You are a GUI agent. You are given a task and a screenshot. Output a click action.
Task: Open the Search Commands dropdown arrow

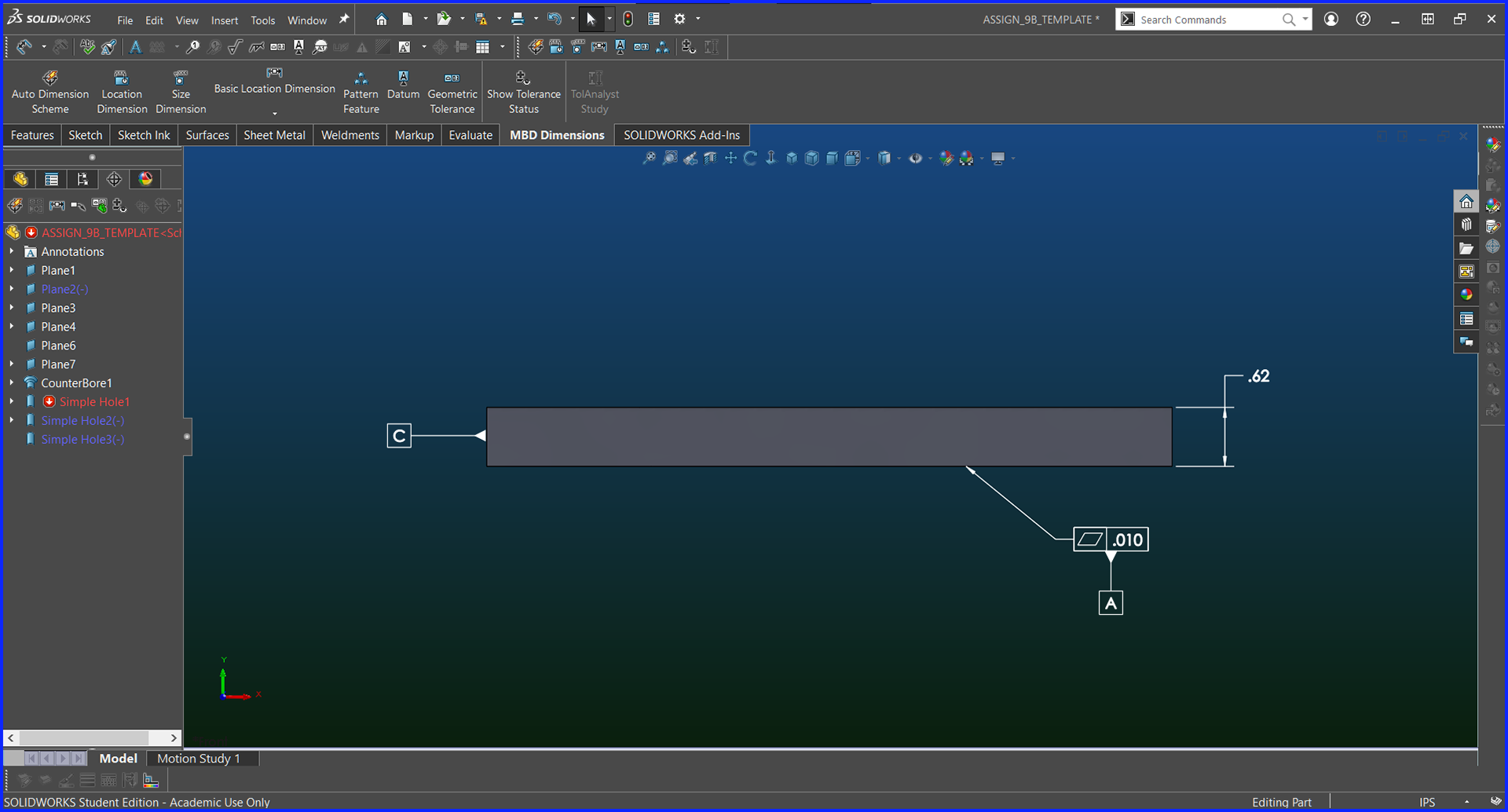coord(1305,20)
